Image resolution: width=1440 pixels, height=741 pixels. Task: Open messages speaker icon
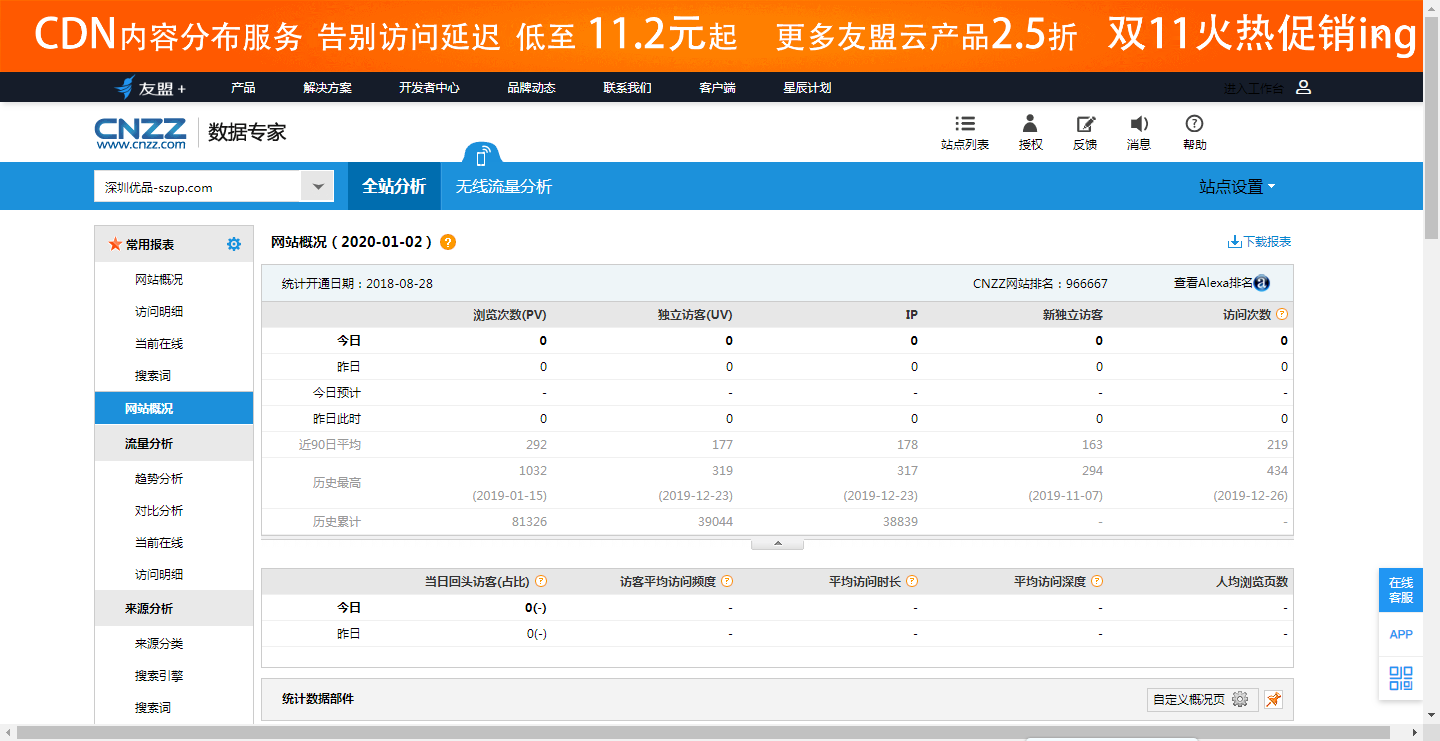click(x=1139, y=124)
